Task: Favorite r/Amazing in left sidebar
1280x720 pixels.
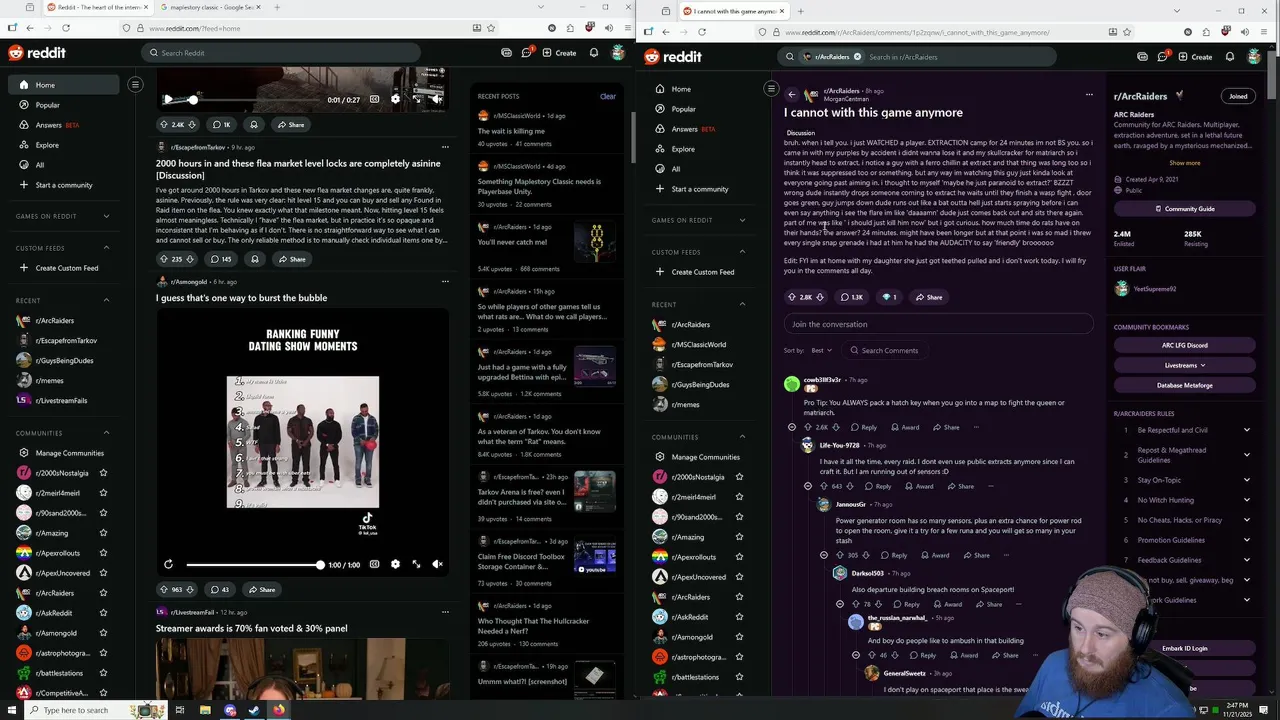Action: pos(103,533)
